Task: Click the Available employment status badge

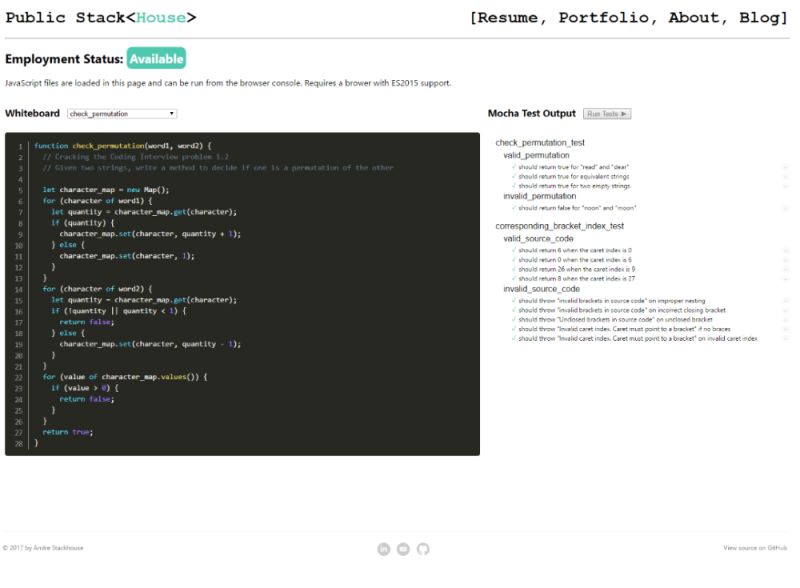Action: click(x=156, y=59)
